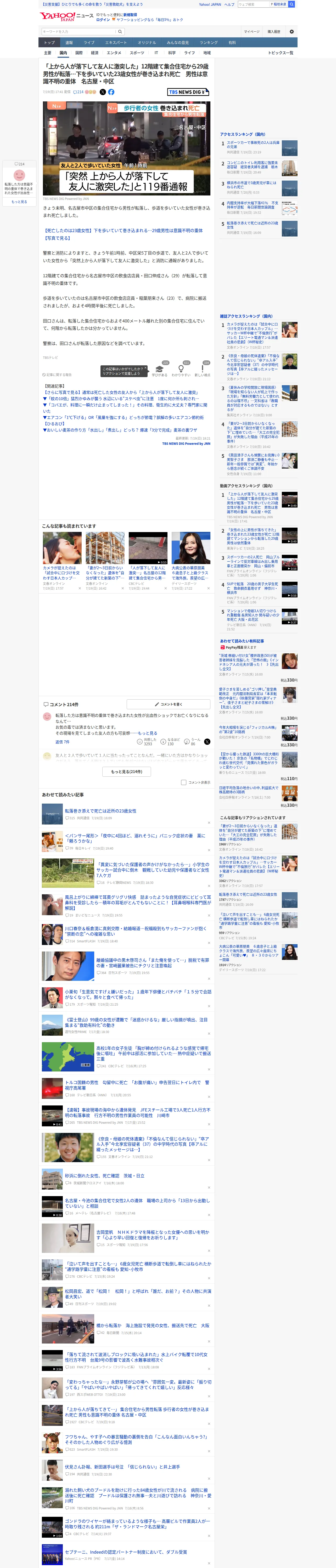Click the search magnifier beside the keyword box
The width and height of the screenshot is (336, 1568).
[120, 32]
